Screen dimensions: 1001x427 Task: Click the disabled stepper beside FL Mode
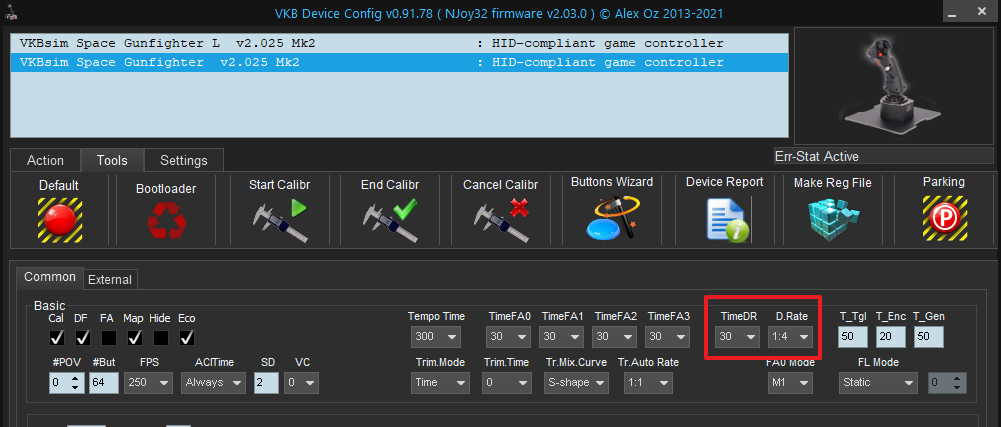(947, 382)
